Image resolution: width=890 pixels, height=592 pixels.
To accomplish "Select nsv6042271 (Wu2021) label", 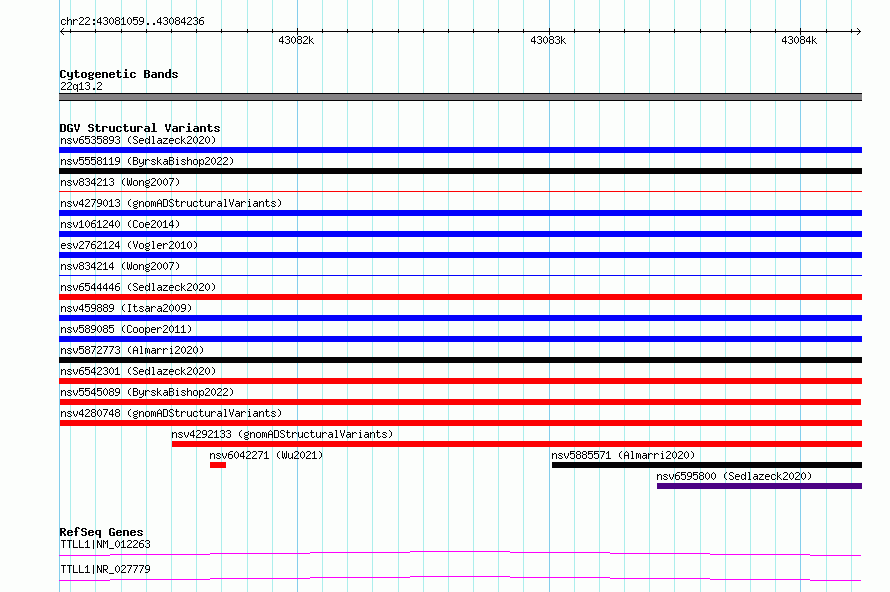I will coord(266,455).
